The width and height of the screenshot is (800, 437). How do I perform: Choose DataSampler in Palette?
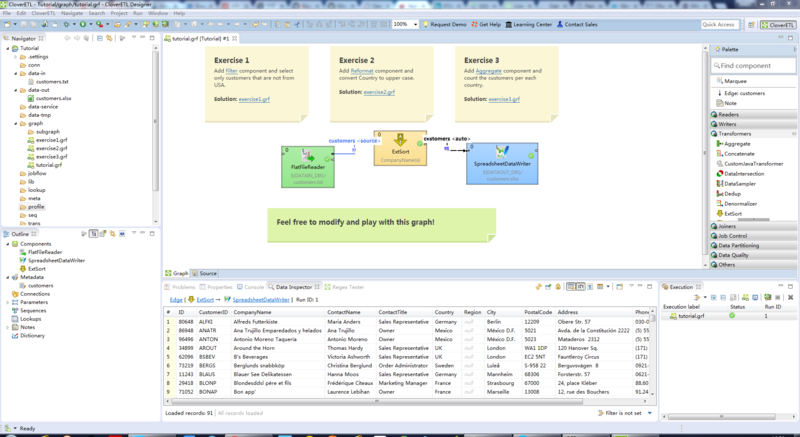click(736, 184)
